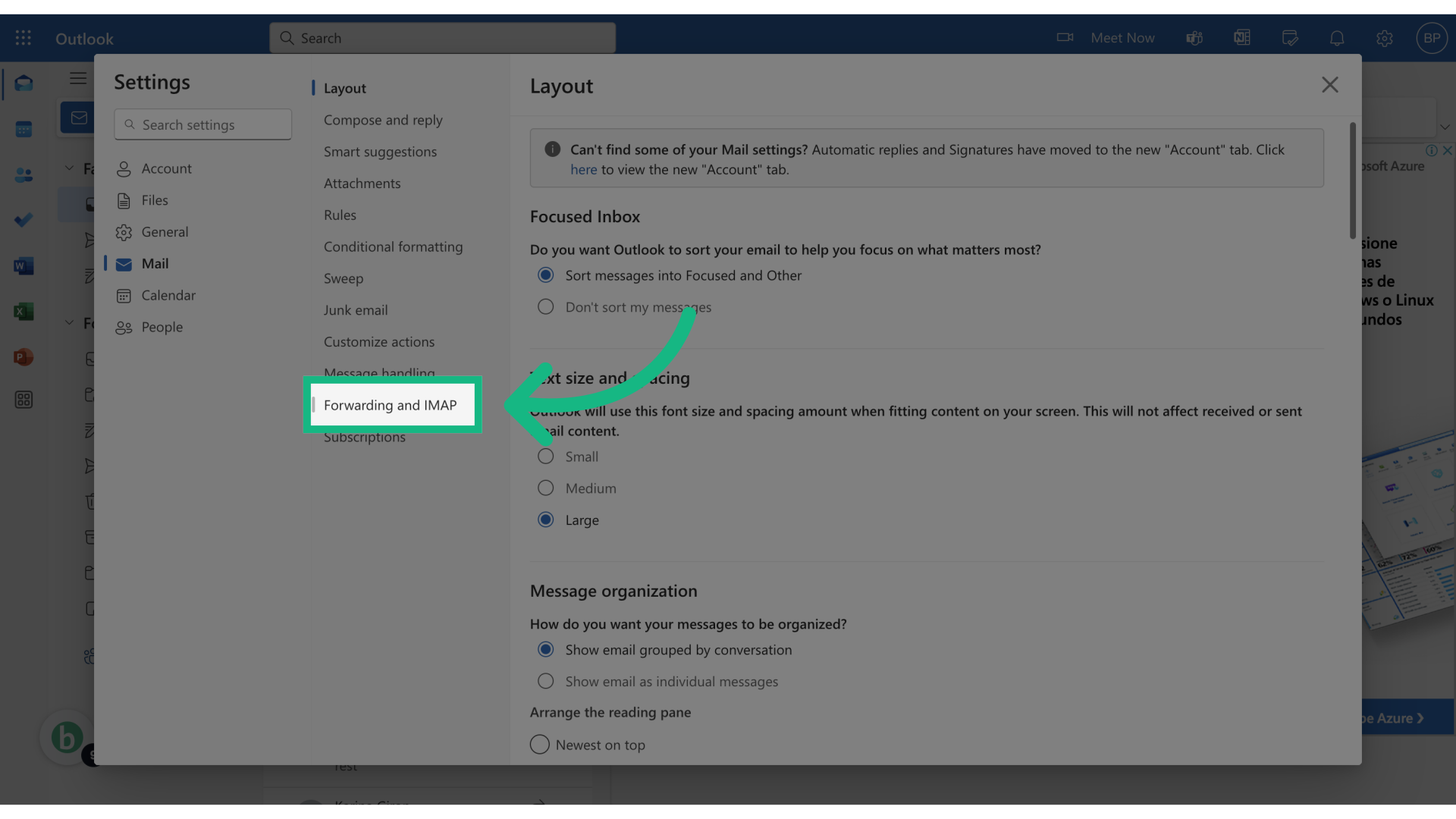Image resolution: width=1456 pixels, height=819 pixels.
Task: Open Calendar app in left rail
Action: pyautogui.click(x=24, y=129)
